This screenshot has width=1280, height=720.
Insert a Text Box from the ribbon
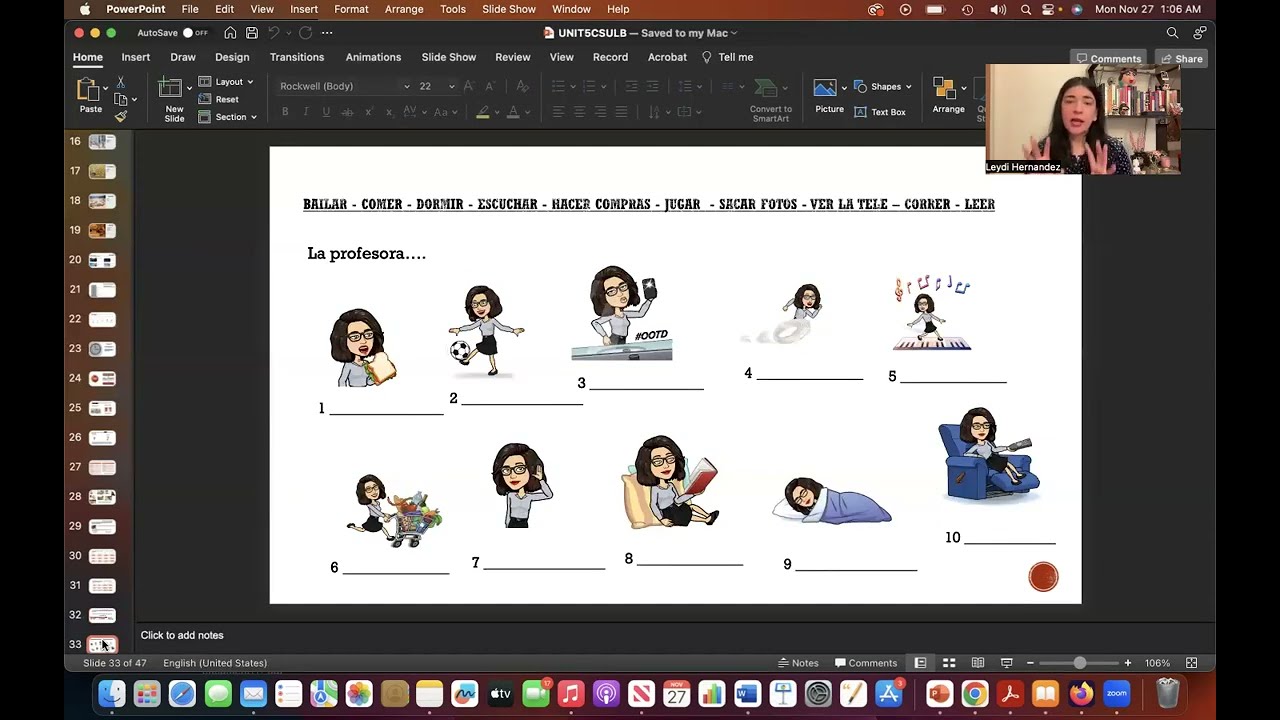tap(880, 112)
